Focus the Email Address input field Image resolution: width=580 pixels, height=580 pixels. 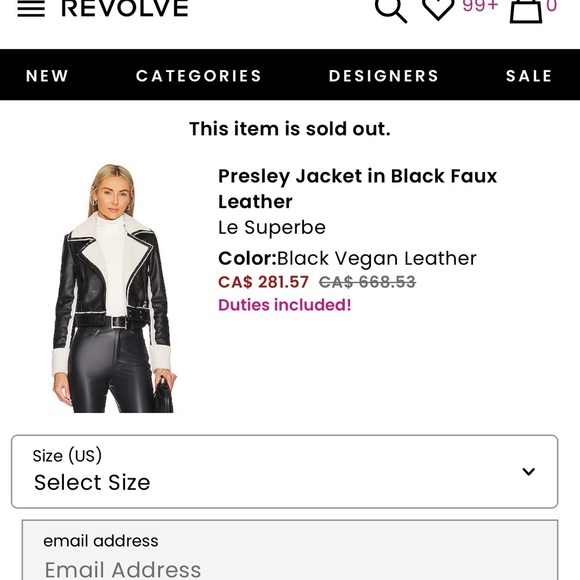tap(290, 550)
